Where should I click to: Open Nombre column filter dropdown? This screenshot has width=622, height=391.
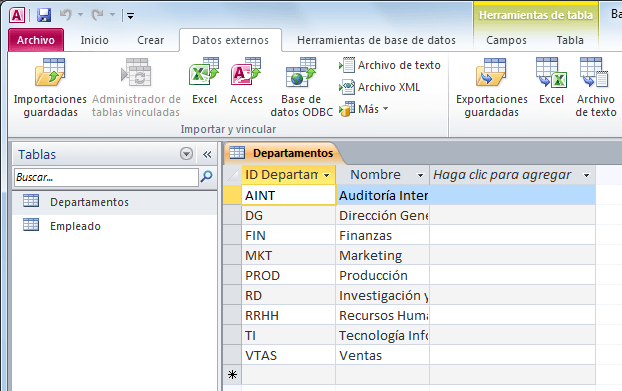(420, 175)
